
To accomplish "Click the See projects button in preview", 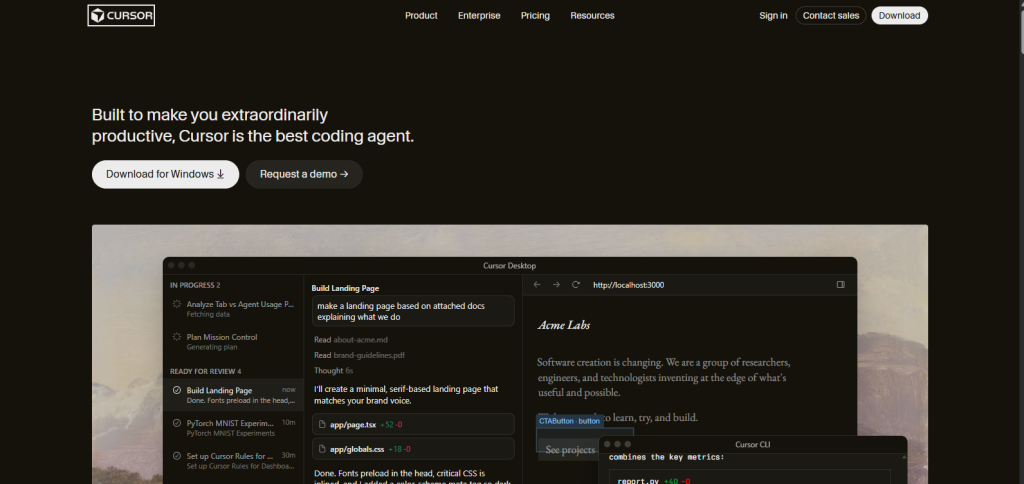I will pyautogui.click(x=570, y=449).
